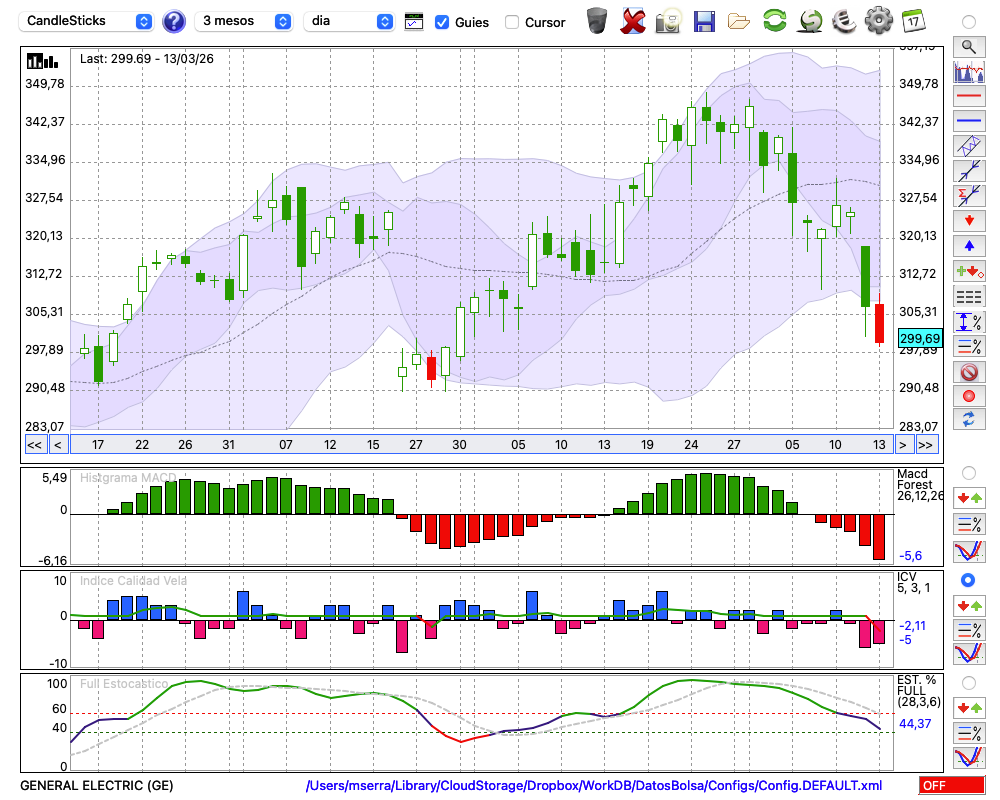Select the magnifying glass zoom tool
This screenshot has width=1000, height=800.
click(x=969, y=47)
